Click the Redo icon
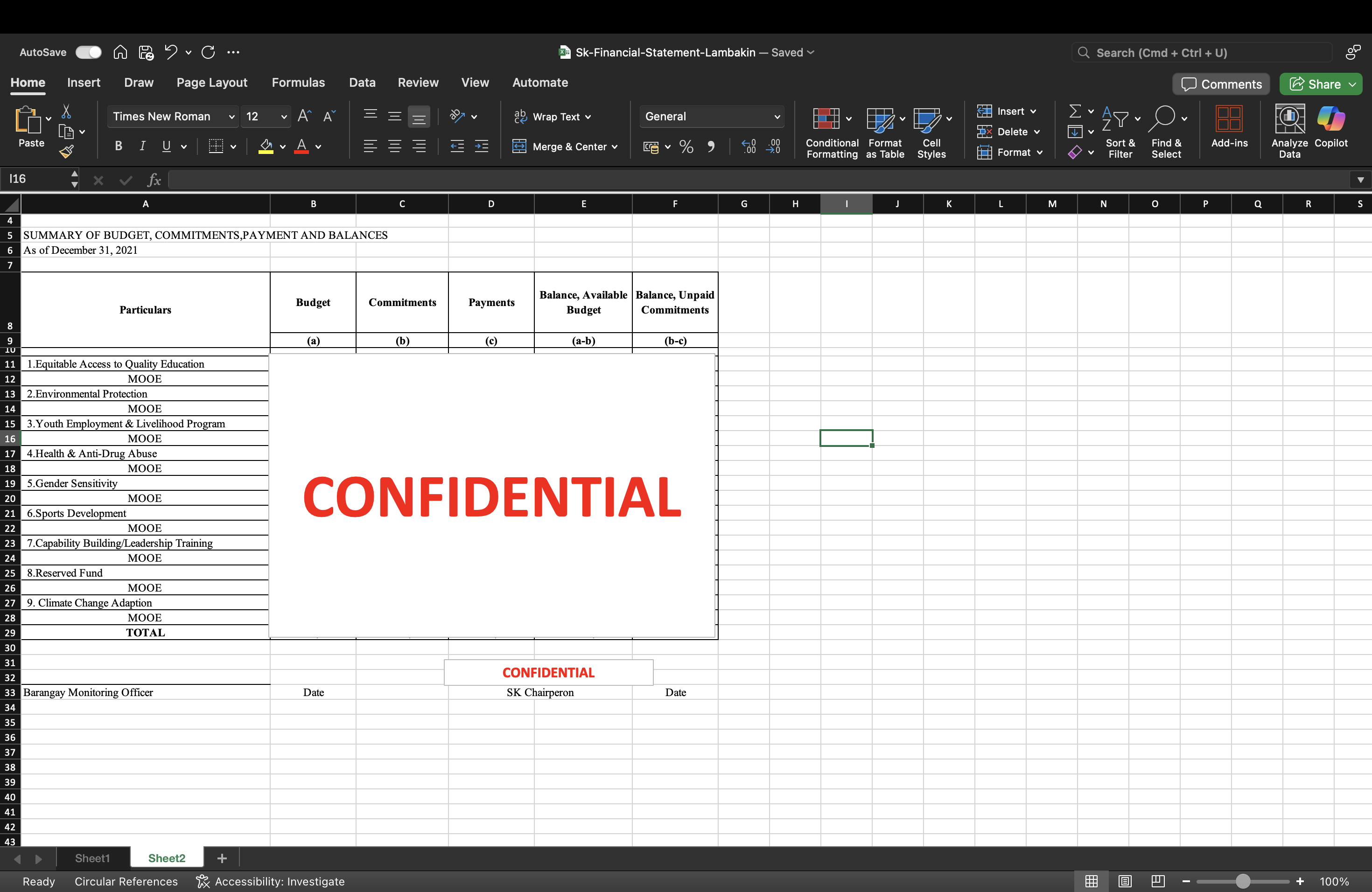This screenshot has height=892, width=1372. pyautogui.click(x=208, y=52)
